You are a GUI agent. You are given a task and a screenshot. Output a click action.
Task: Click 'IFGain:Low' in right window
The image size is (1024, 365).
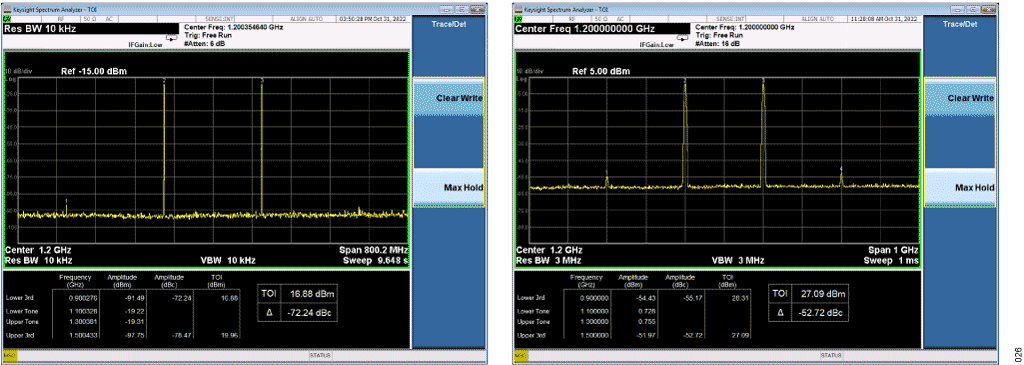point(656,45)
